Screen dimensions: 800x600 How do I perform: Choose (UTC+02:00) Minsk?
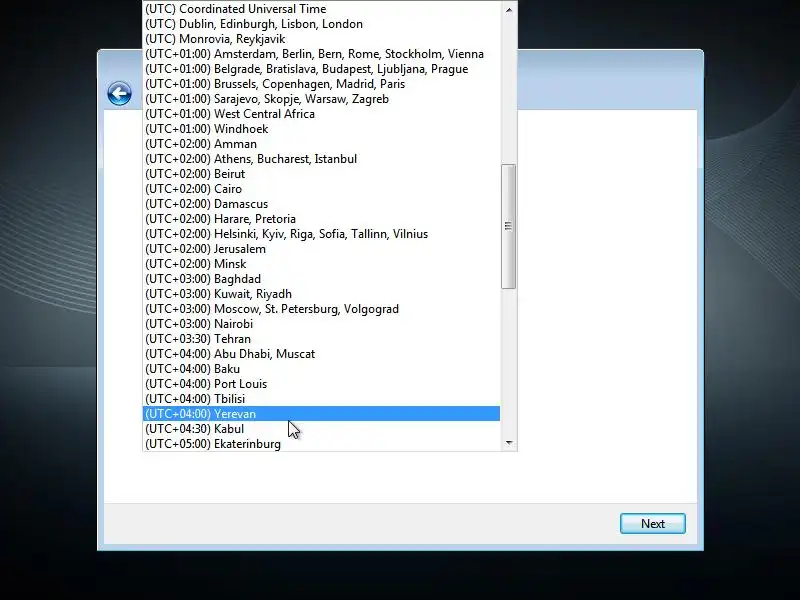coord(321,264)
